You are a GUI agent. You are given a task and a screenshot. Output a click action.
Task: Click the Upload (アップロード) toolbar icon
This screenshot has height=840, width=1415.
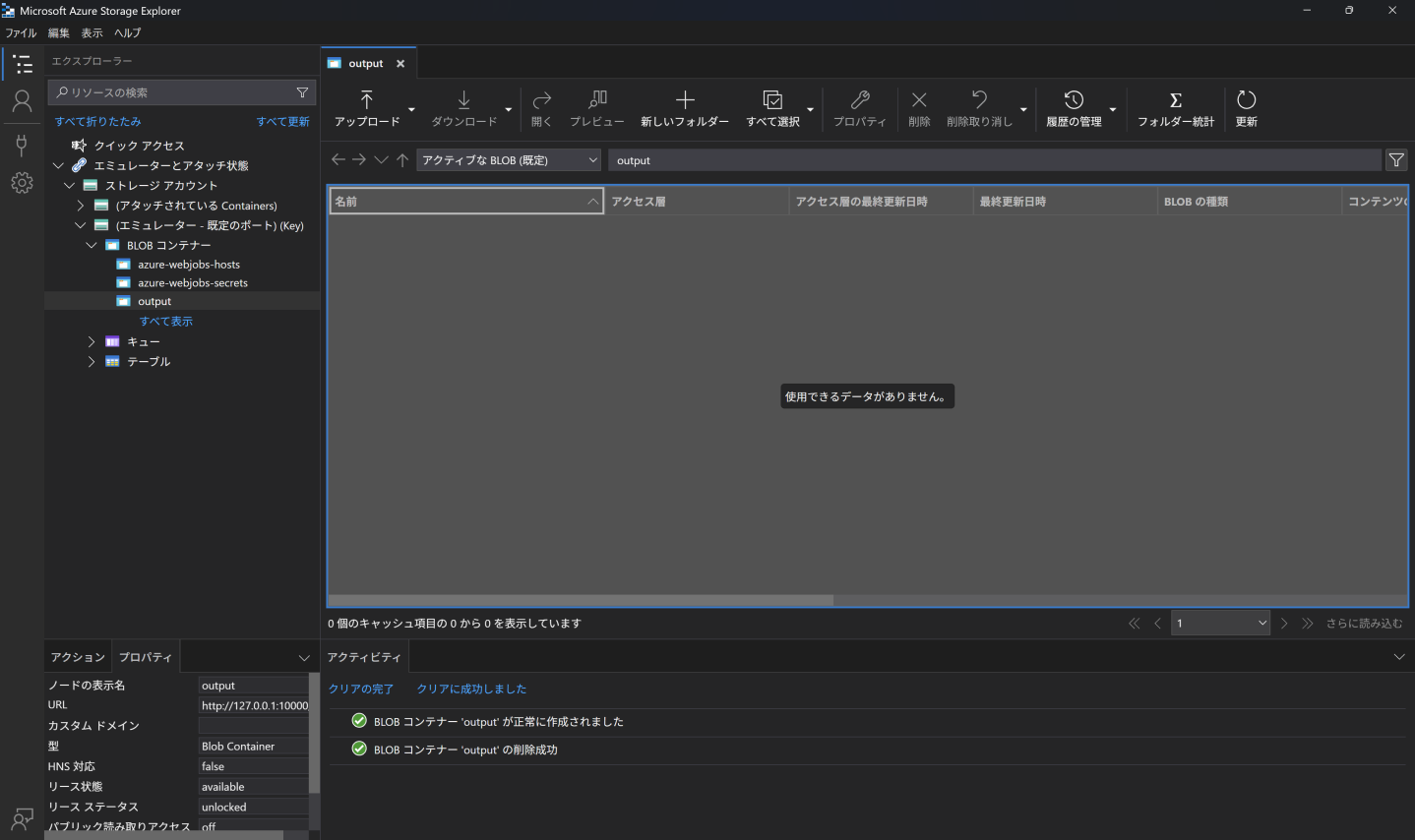366,99
